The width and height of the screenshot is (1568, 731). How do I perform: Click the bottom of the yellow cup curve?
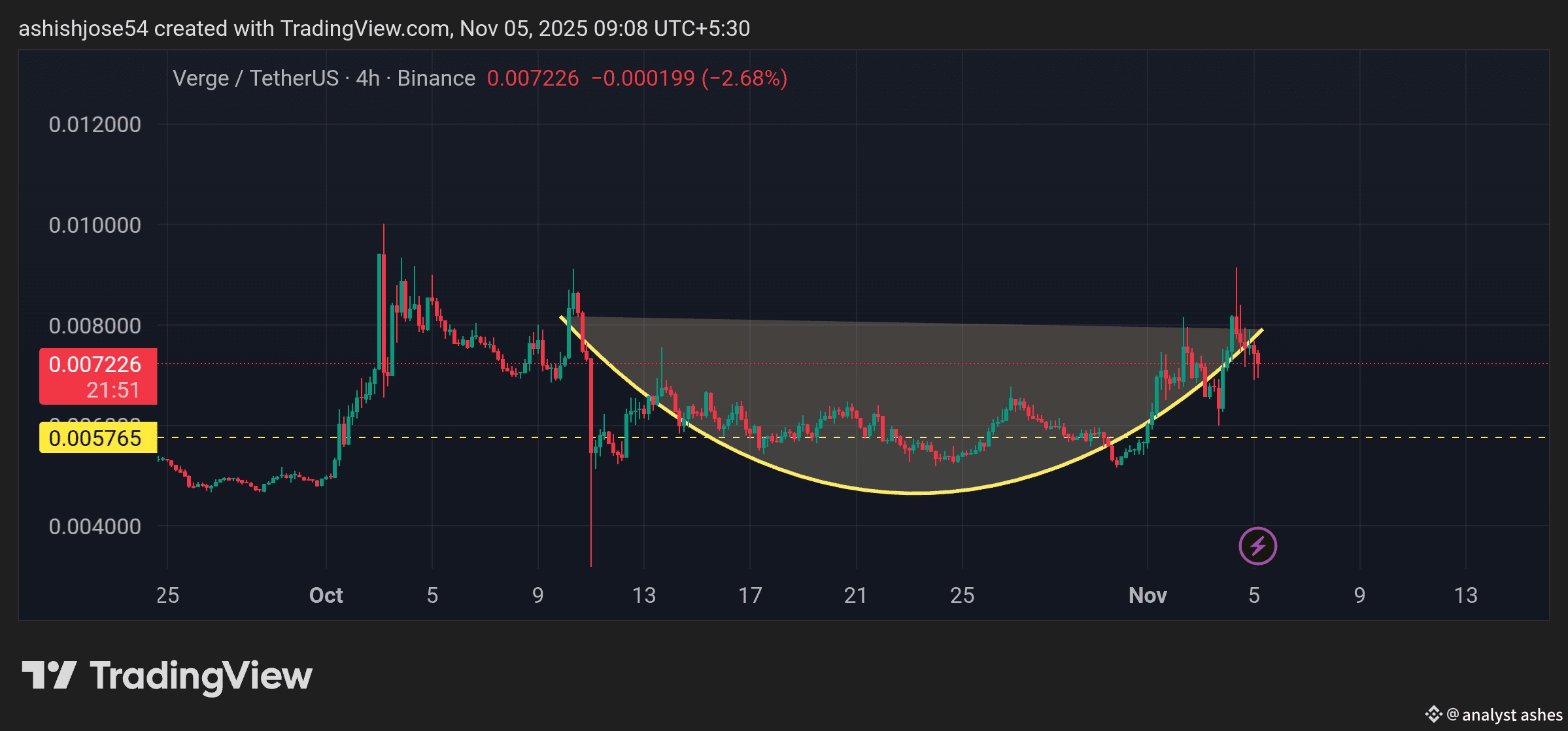coord(915,492)
